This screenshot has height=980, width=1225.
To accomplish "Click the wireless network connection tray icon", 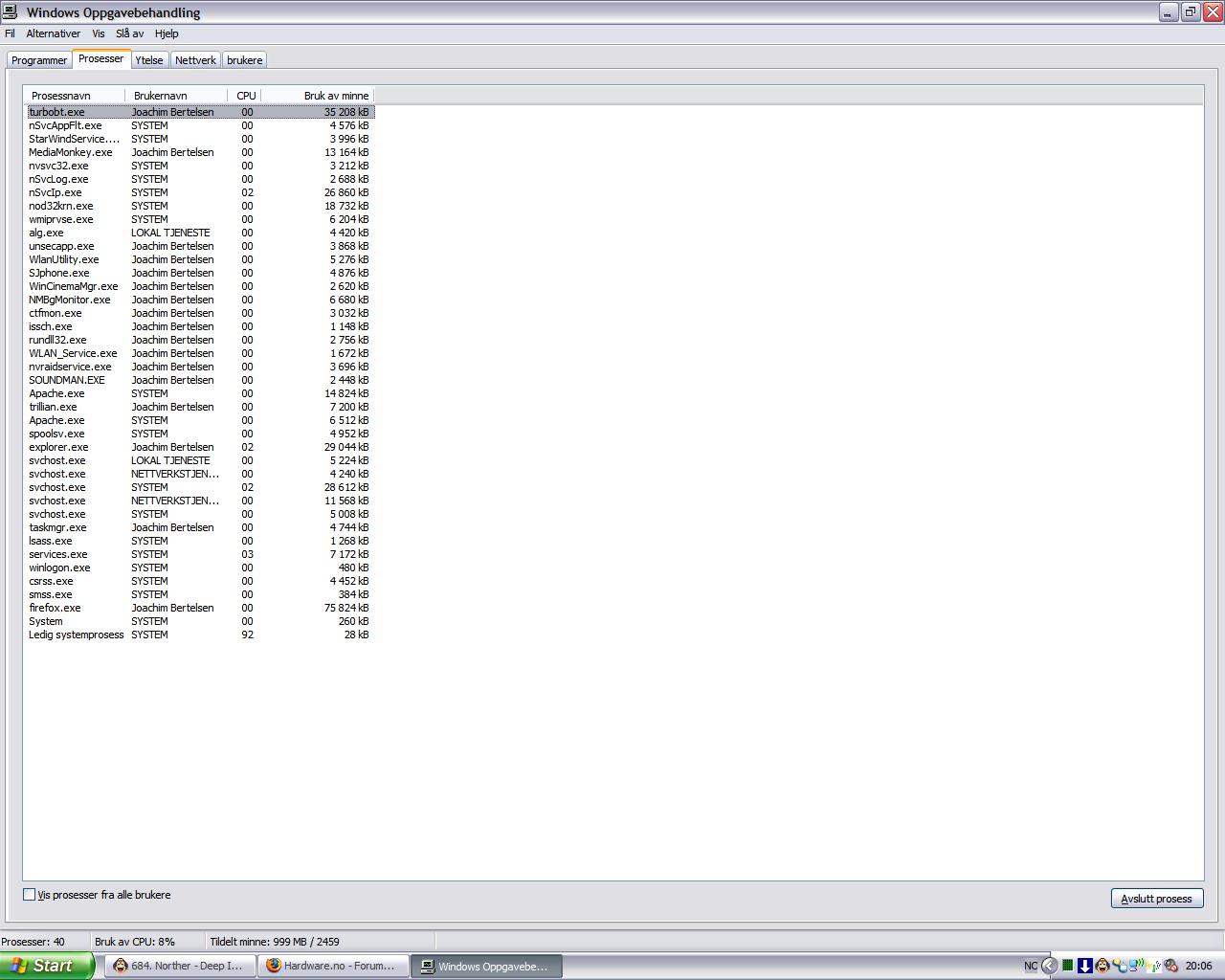I will click(1136, 966).
